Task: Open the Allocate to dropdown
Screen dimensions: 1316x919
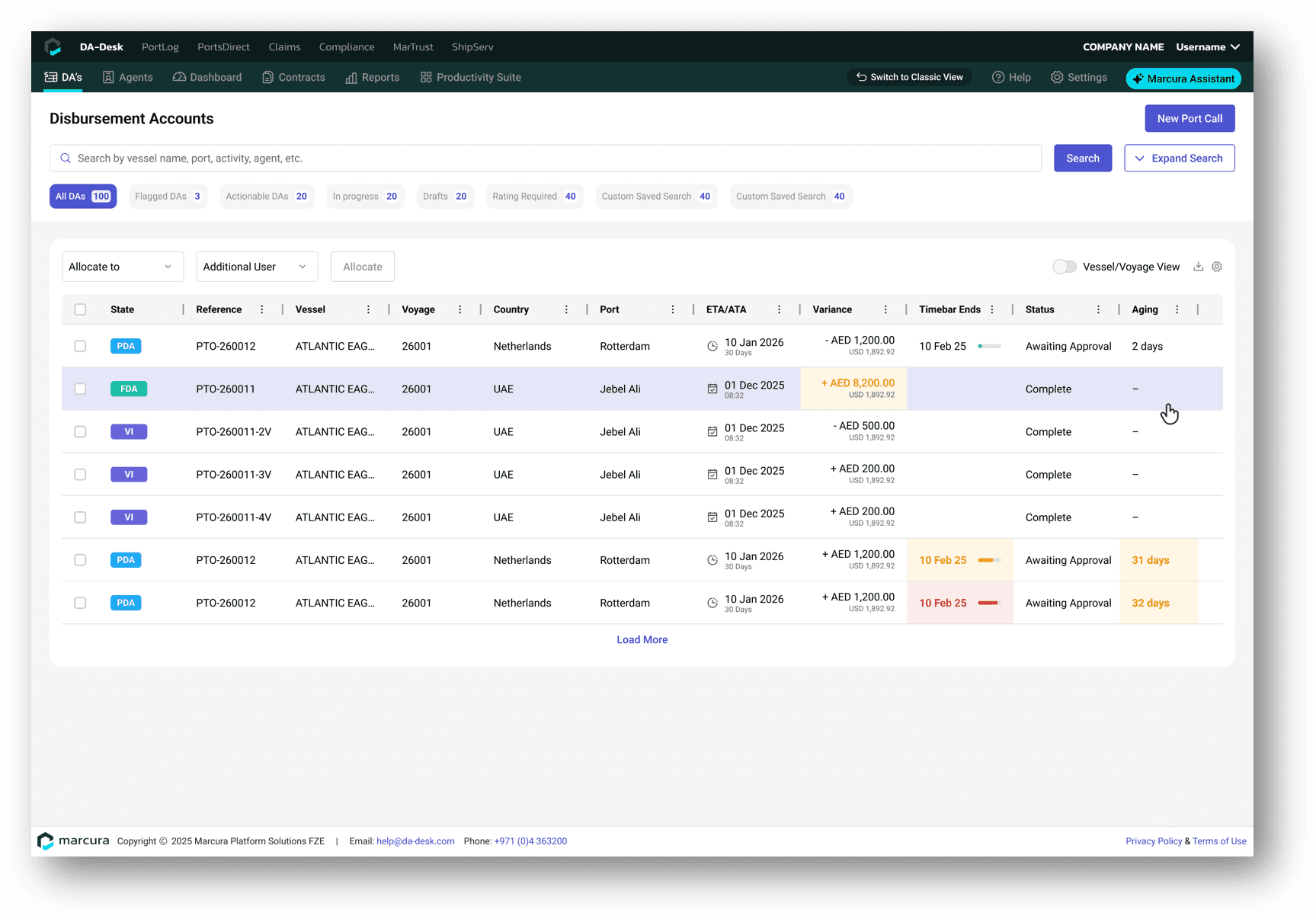Action: [123, 267]
